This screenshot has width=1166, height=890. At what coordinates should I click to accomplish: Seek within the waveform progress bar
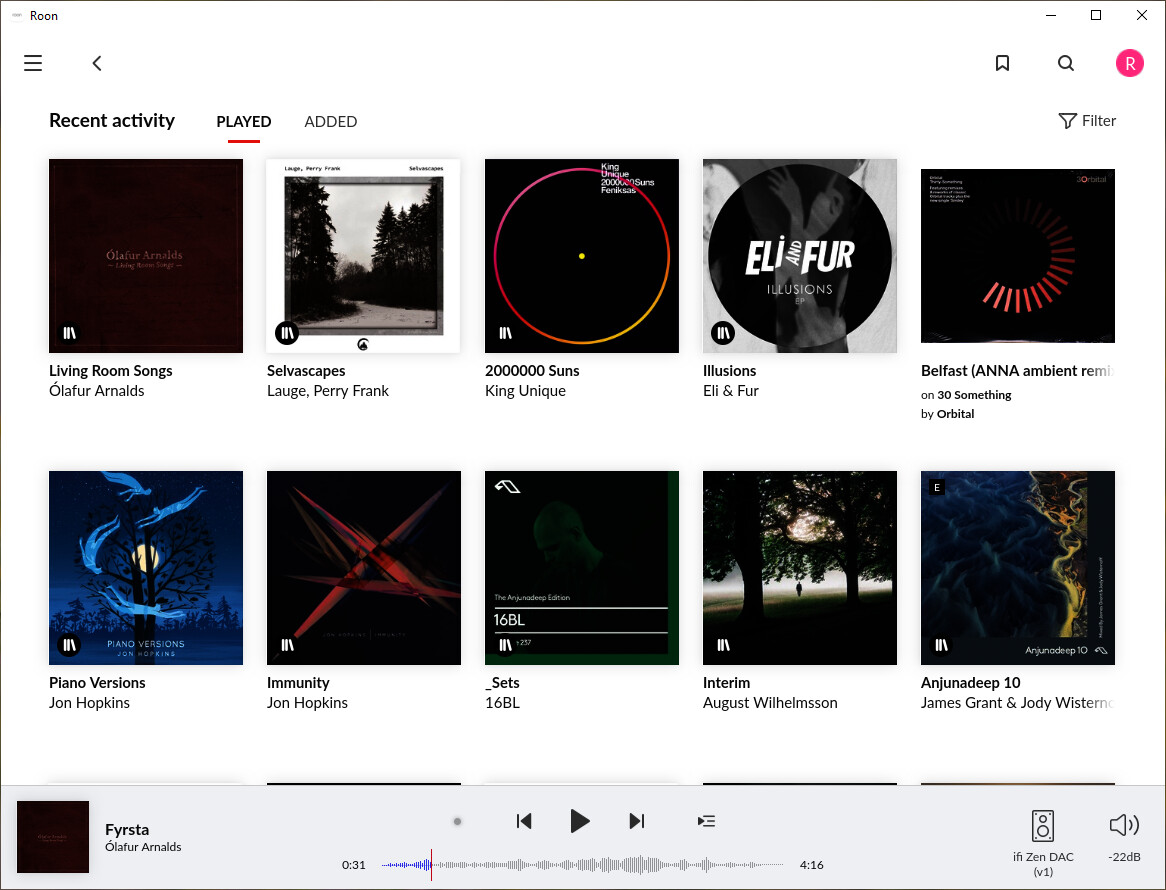582,865
